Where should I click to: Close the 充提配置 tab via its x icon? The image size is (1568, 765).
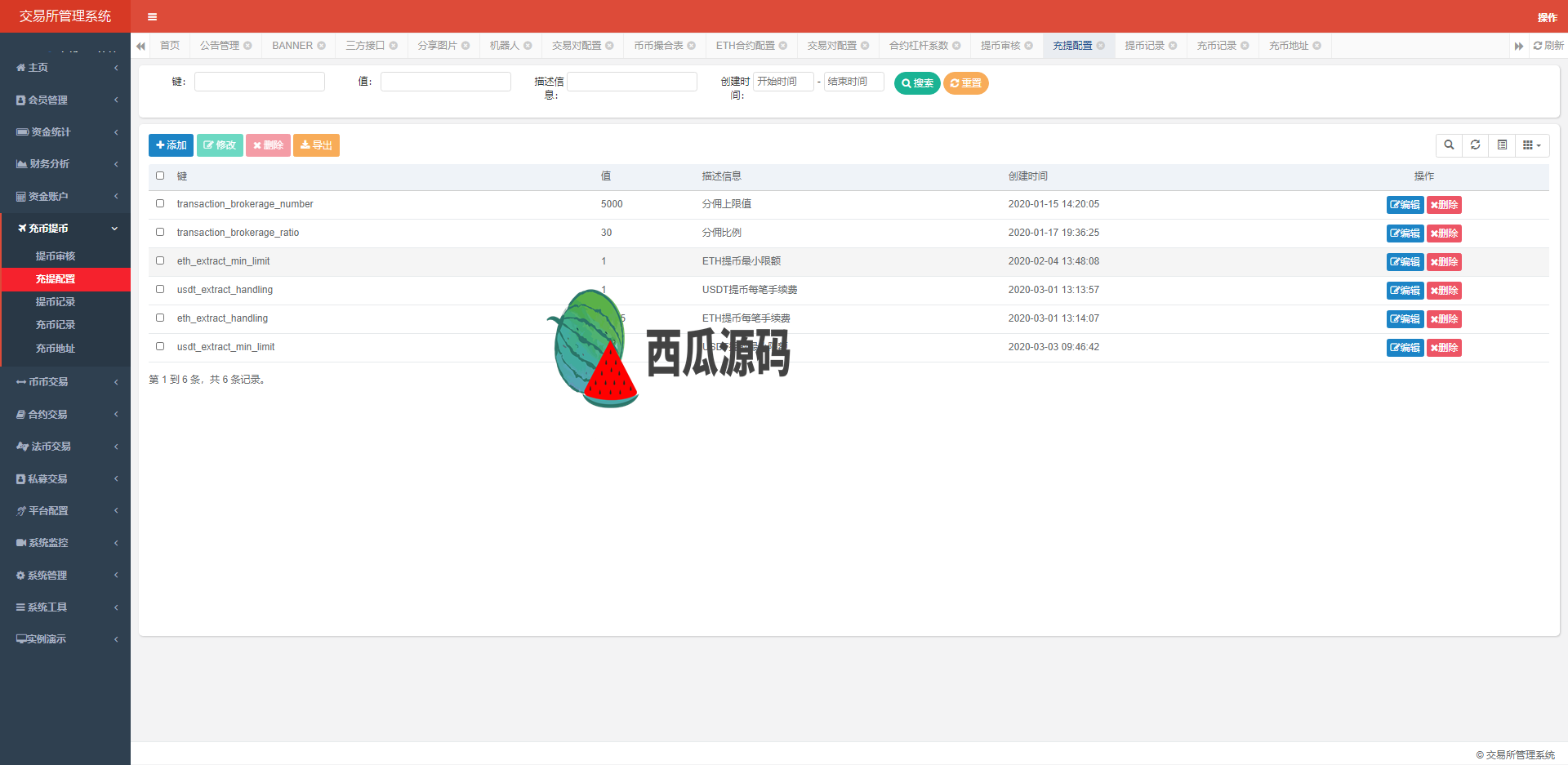pos(1101,46)
